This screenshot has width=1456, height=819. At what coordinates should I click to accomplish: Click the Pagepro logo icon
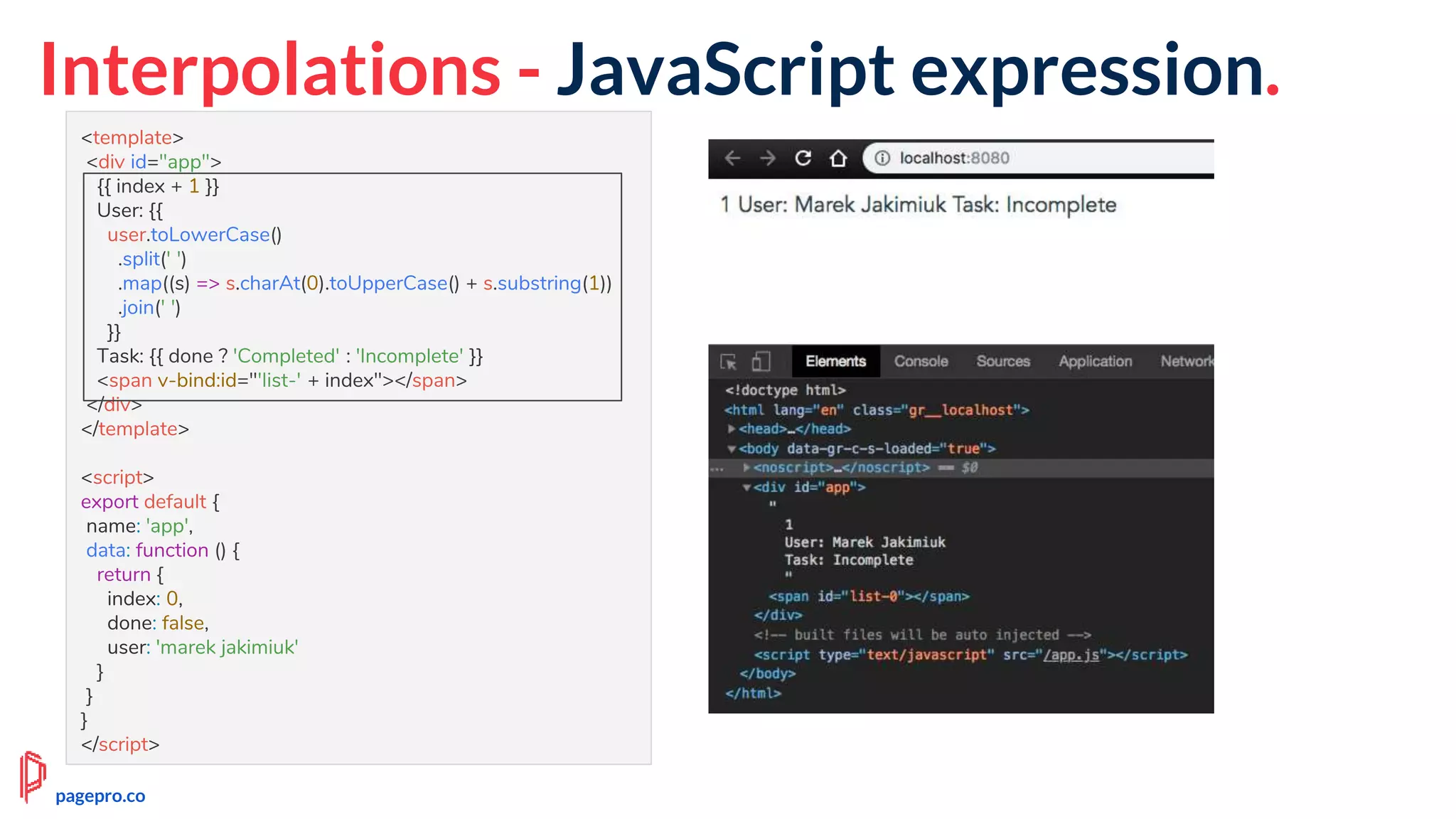32,776
